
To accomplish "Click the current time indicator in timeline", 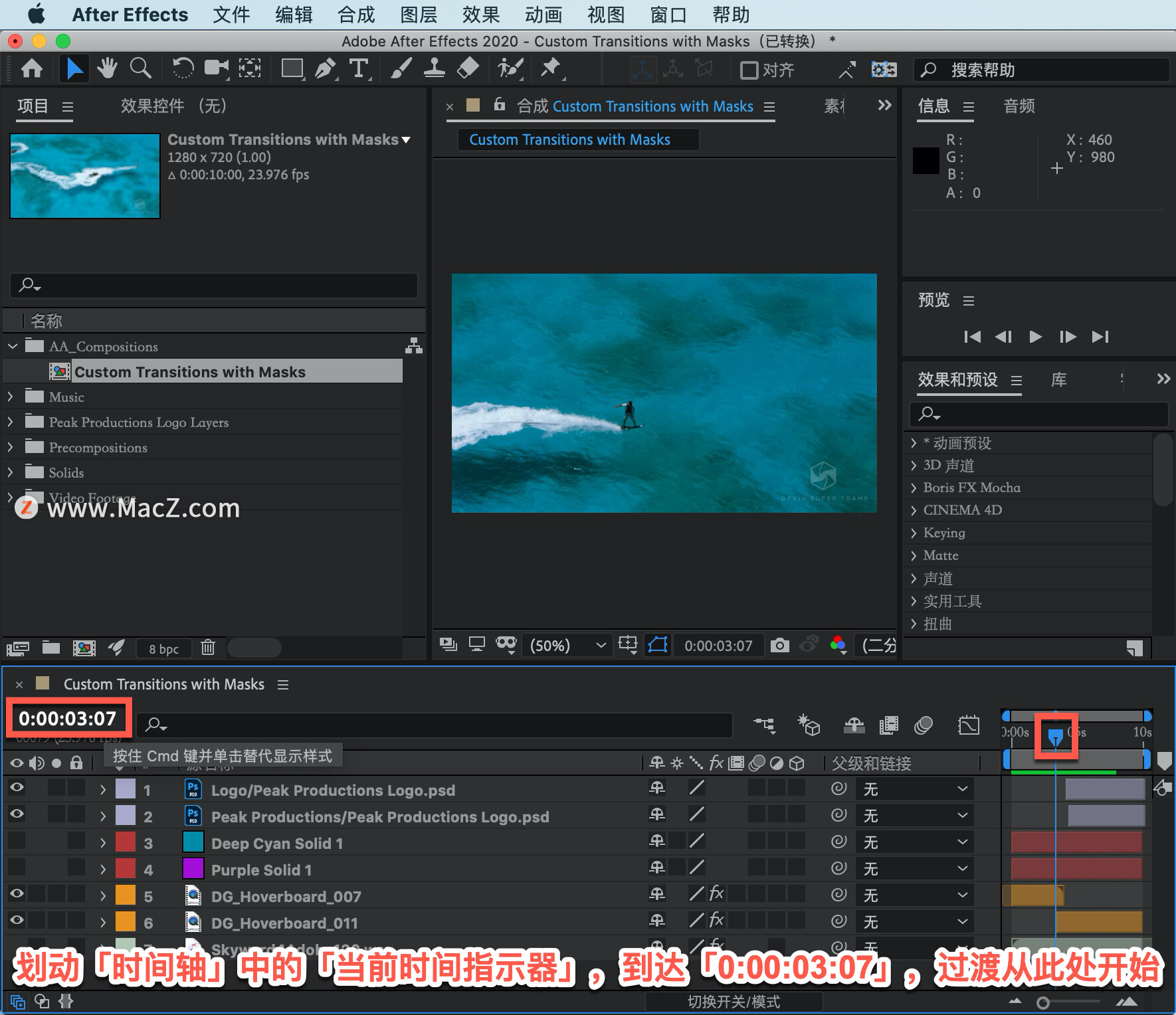I will pos(1055,737).
